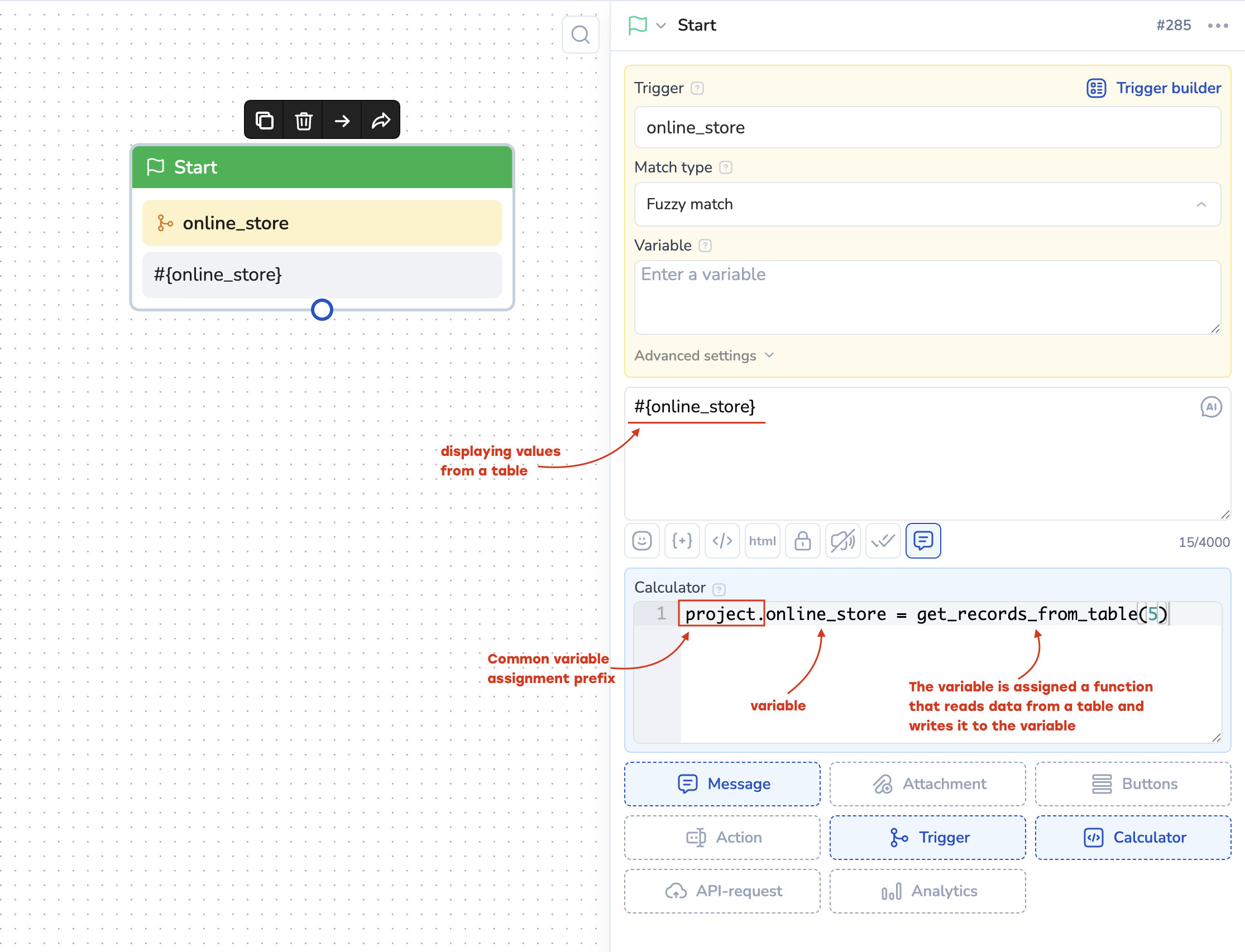Viewport: 1245px width, 952px height.
Task: Click the AI assistant icon in the message box
Action: (x=1210, y=407)
